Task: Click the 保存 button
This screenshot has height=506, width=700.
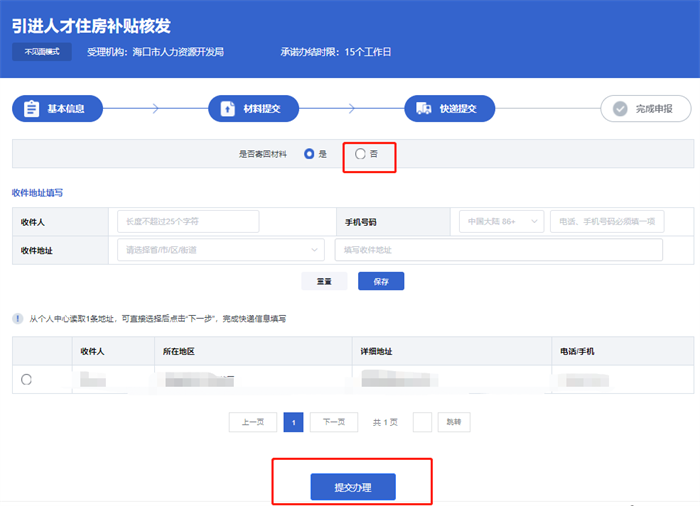Action: coord(381,281)
